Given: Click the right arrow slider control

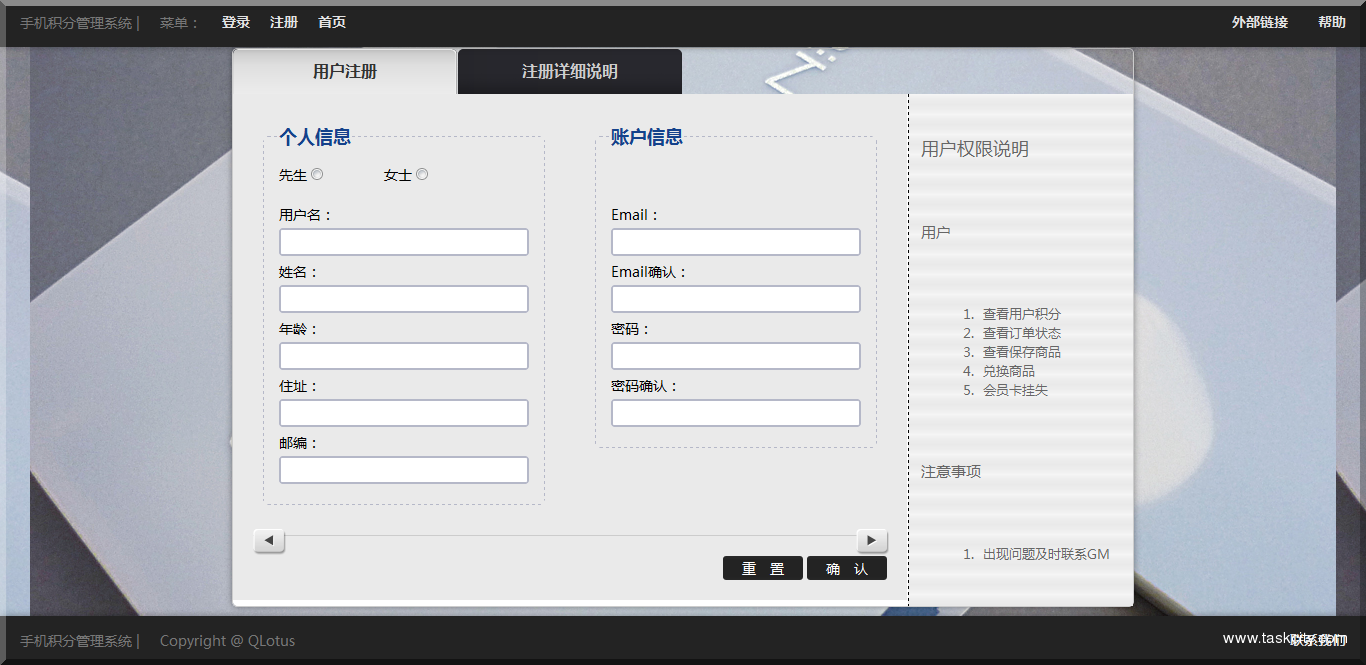Looking at the screenshot, I should [x=871, y=540].
